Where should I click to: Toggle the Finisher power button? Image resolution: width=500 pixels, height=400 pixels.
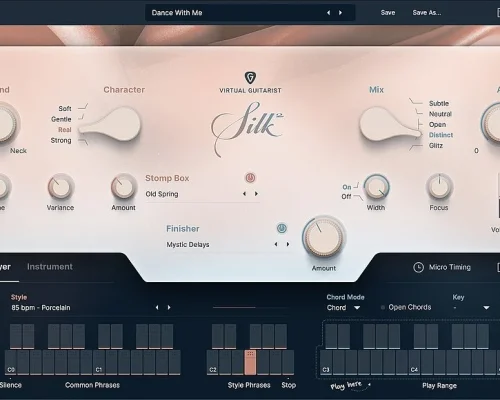[x=282, y=228]
